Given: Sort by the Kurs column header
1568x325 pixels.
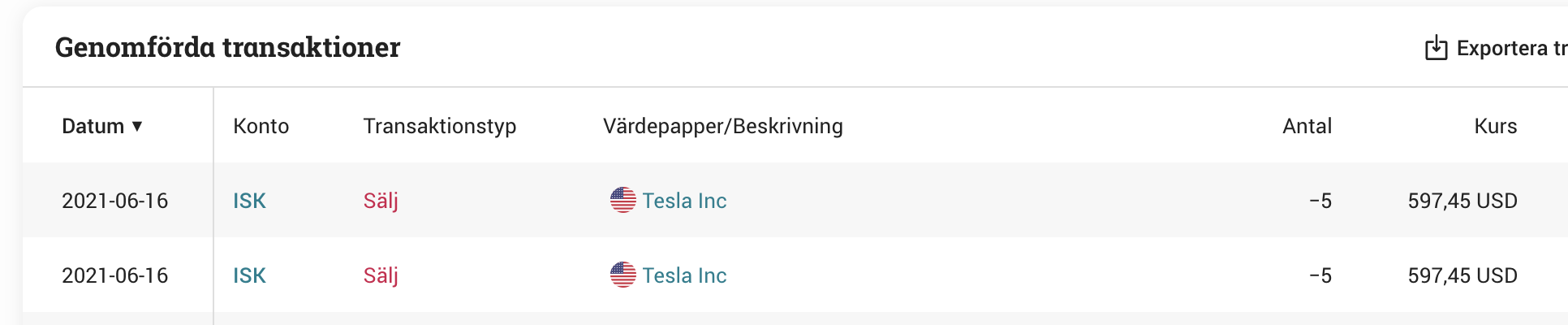Looking at the screenshot, I should coord(1495,126).
